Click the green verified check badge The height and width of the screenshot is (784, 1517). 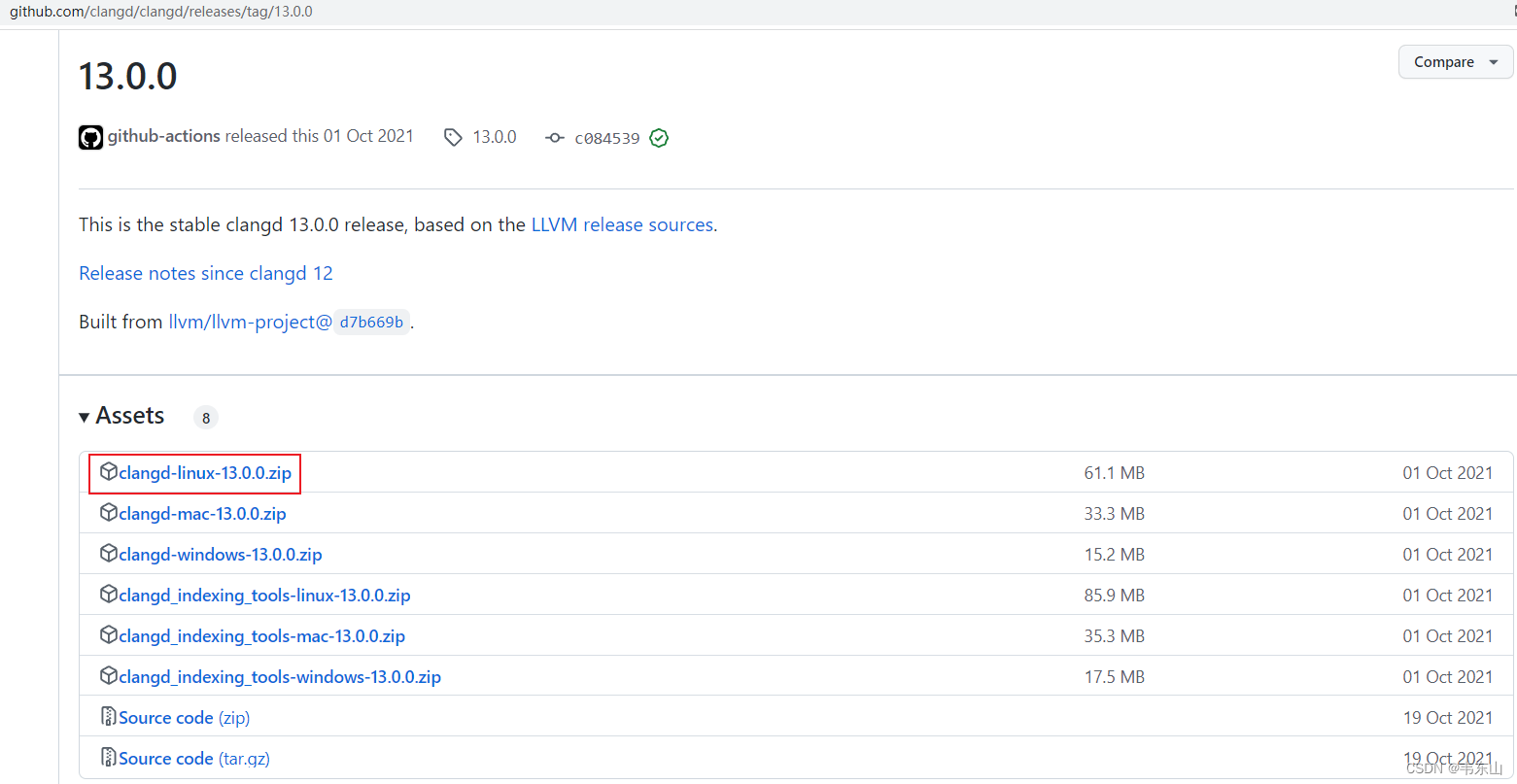point(659,138)
